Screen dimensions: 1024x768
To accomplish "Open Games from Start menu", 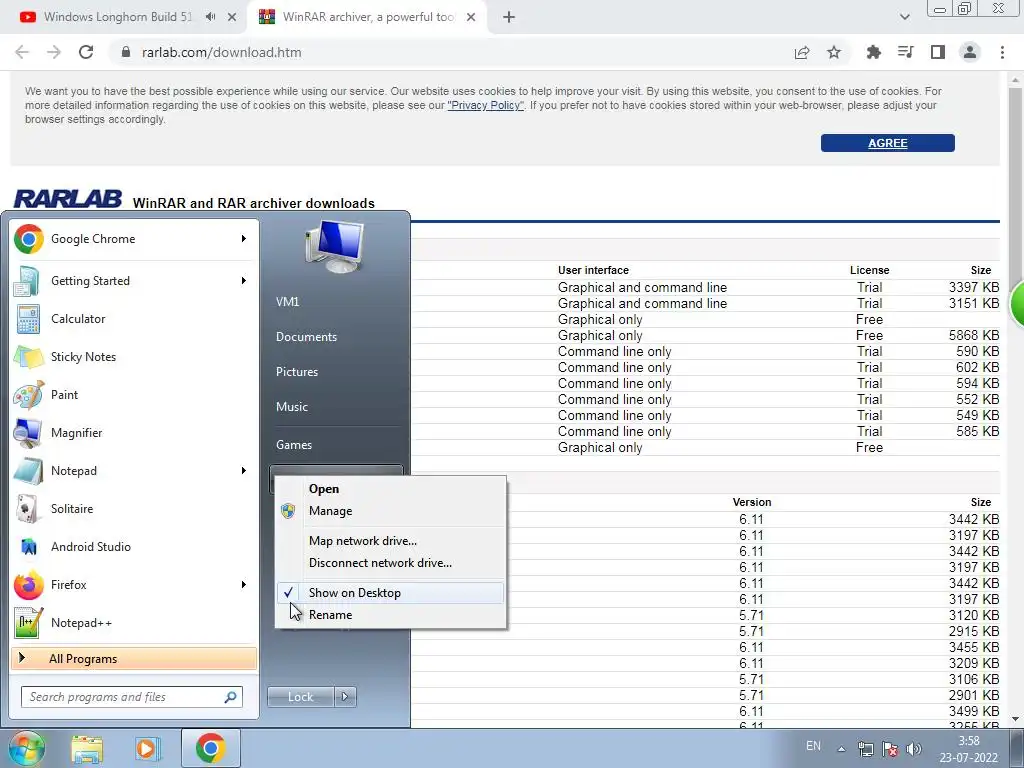I will point(294,445).
